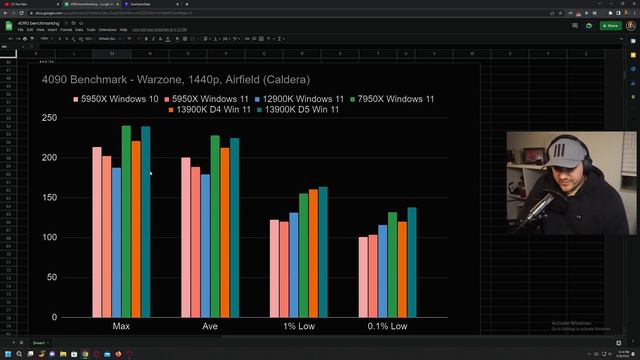The width and height of the screenshot is (640, 360).
Task: Reload the browser page
Action: pyautogui.click(x=21, y=13)
